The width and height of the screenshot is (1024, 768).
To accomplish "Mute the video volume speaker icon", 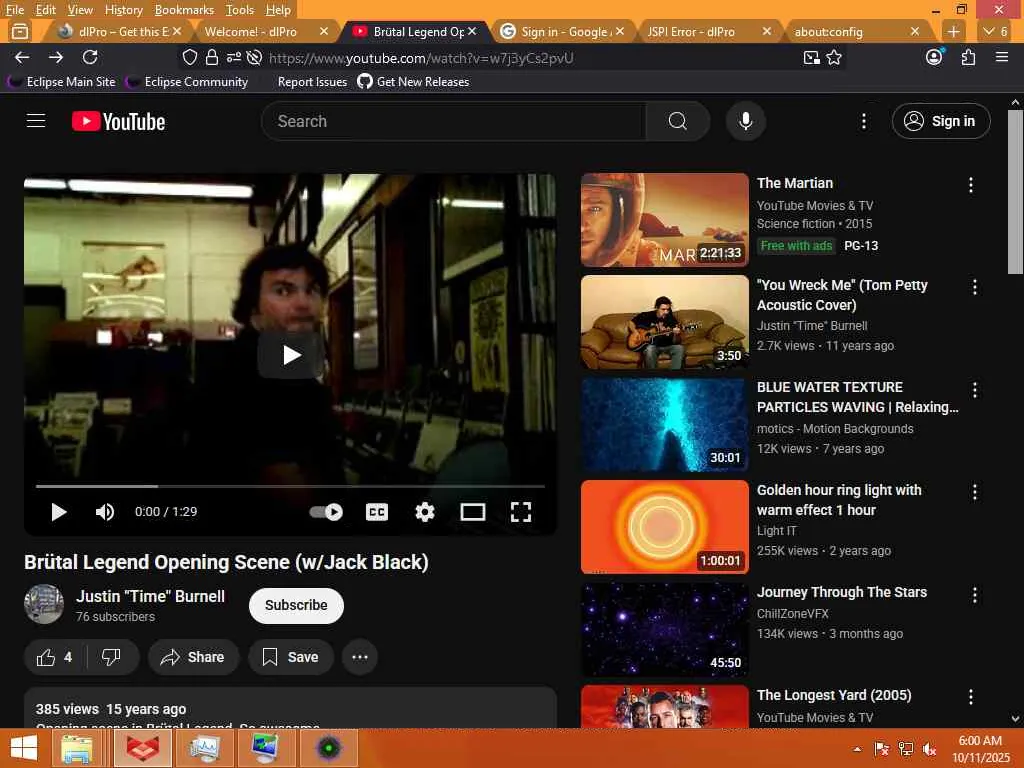I will point(104,512).
